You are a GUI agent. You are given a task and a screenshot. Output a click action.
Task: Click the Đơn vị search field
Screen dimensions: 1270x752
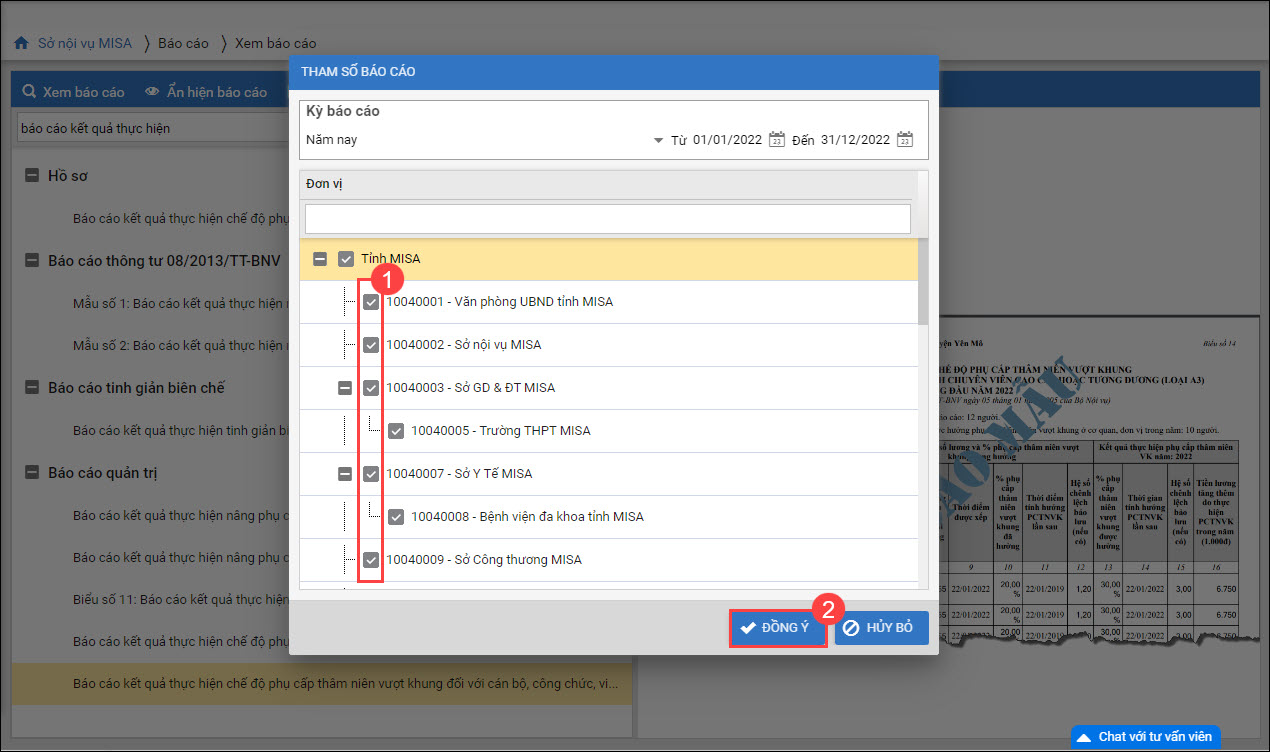[607, 219]
